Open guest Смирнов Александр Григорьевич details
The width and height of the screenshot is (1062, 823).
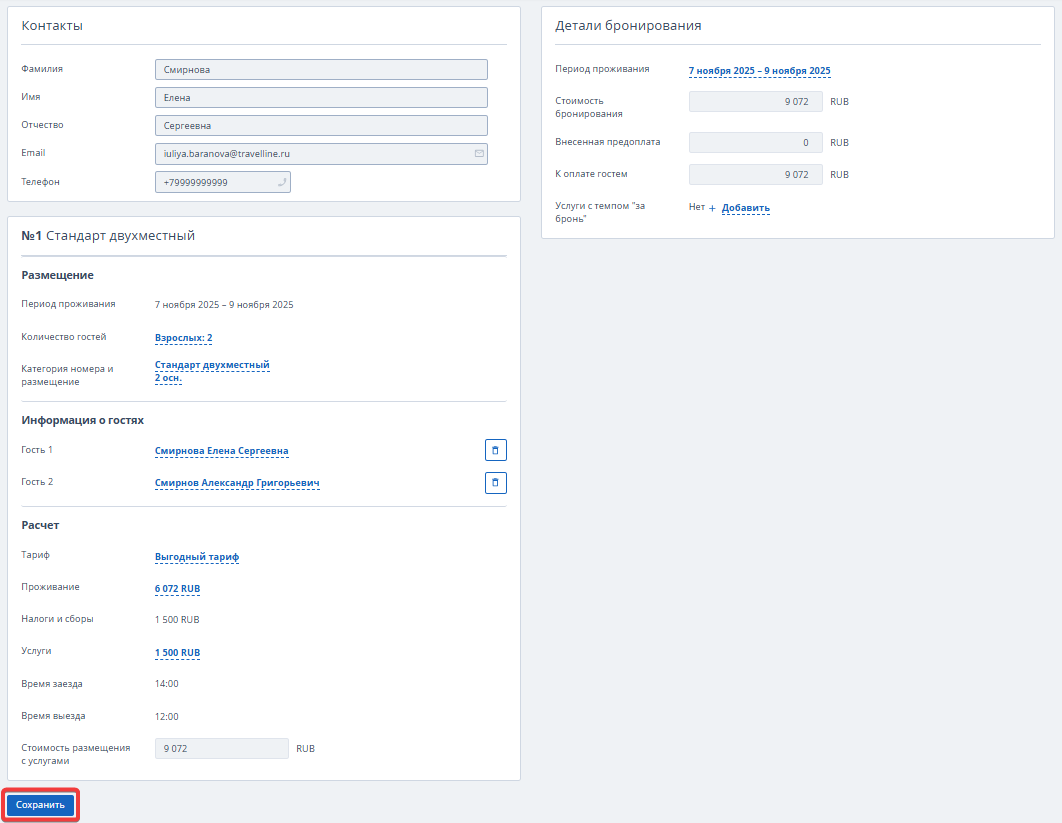237,483
